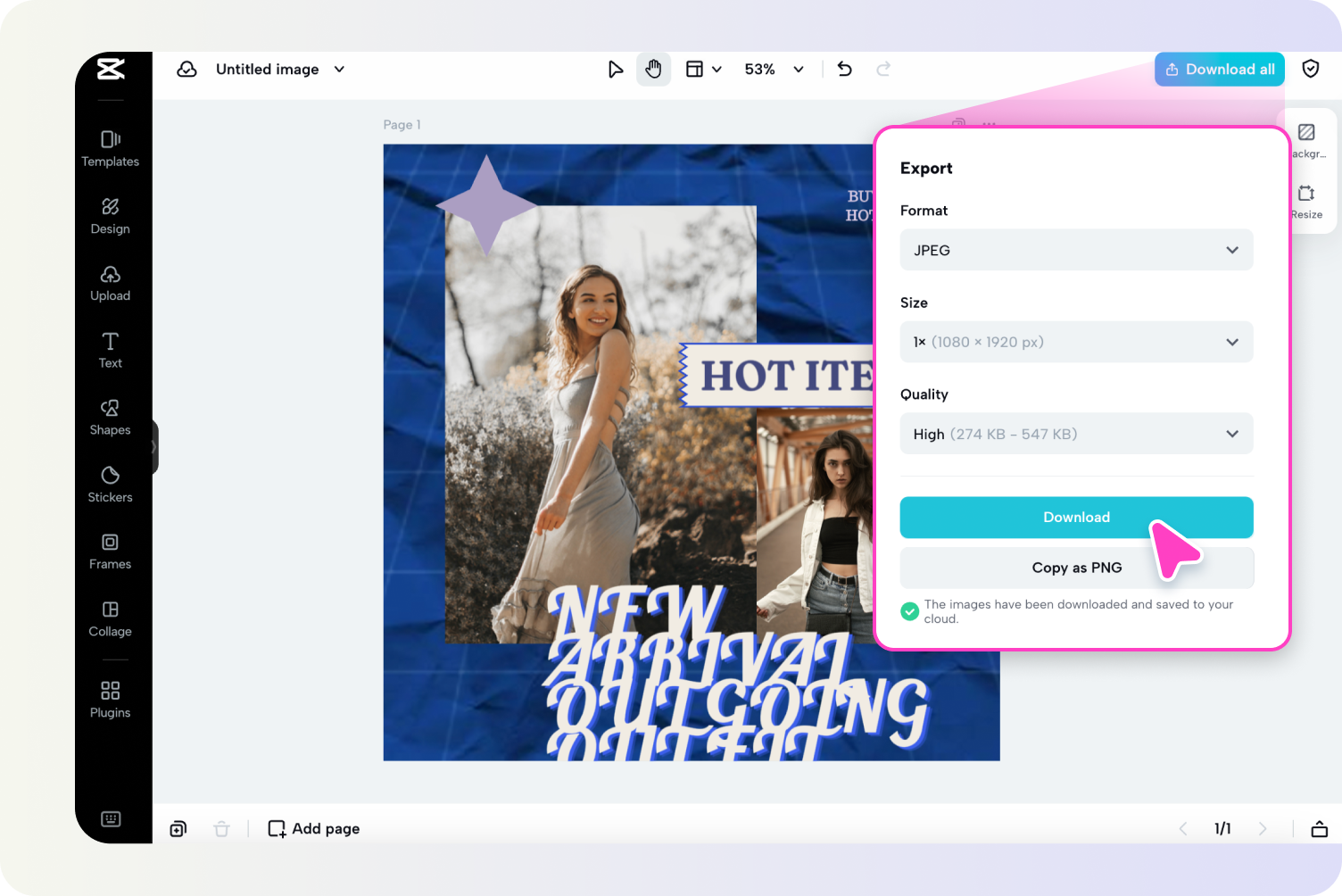Screen dimensions: 1342x896
Task: Select the Text tool in the sidebar
Action: tap(110, 350)
